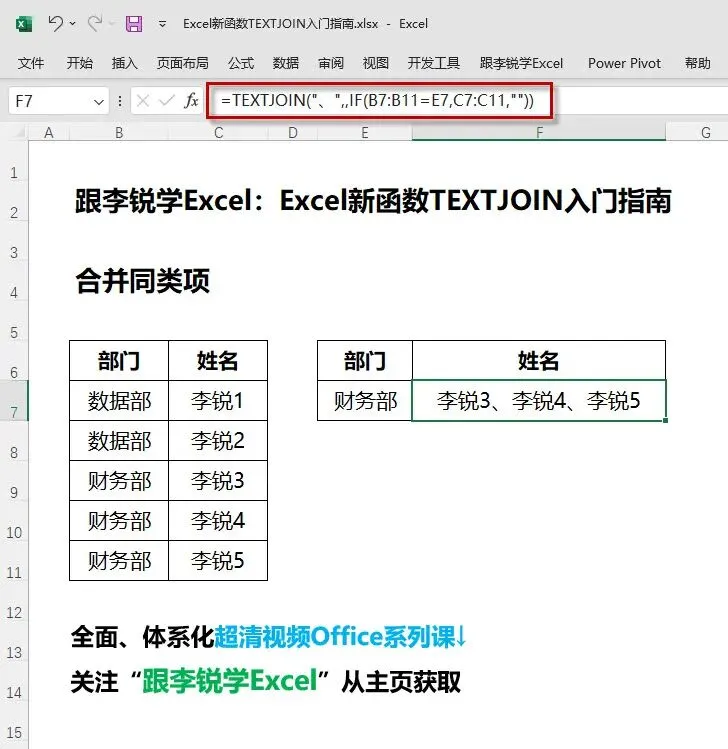Select the 李锐2 cell
The width and height of the screenshot is (728, 749).
(x=218, y=440)
